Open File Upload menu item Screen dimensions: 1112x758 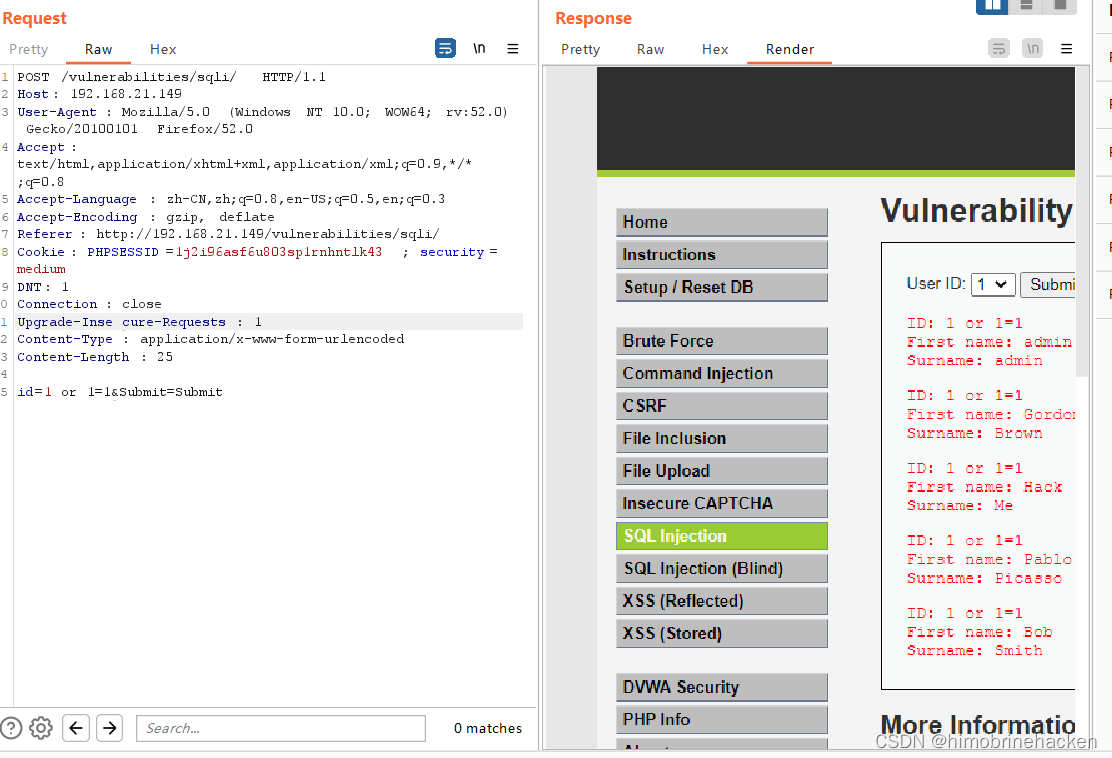(x=722, y=471)
